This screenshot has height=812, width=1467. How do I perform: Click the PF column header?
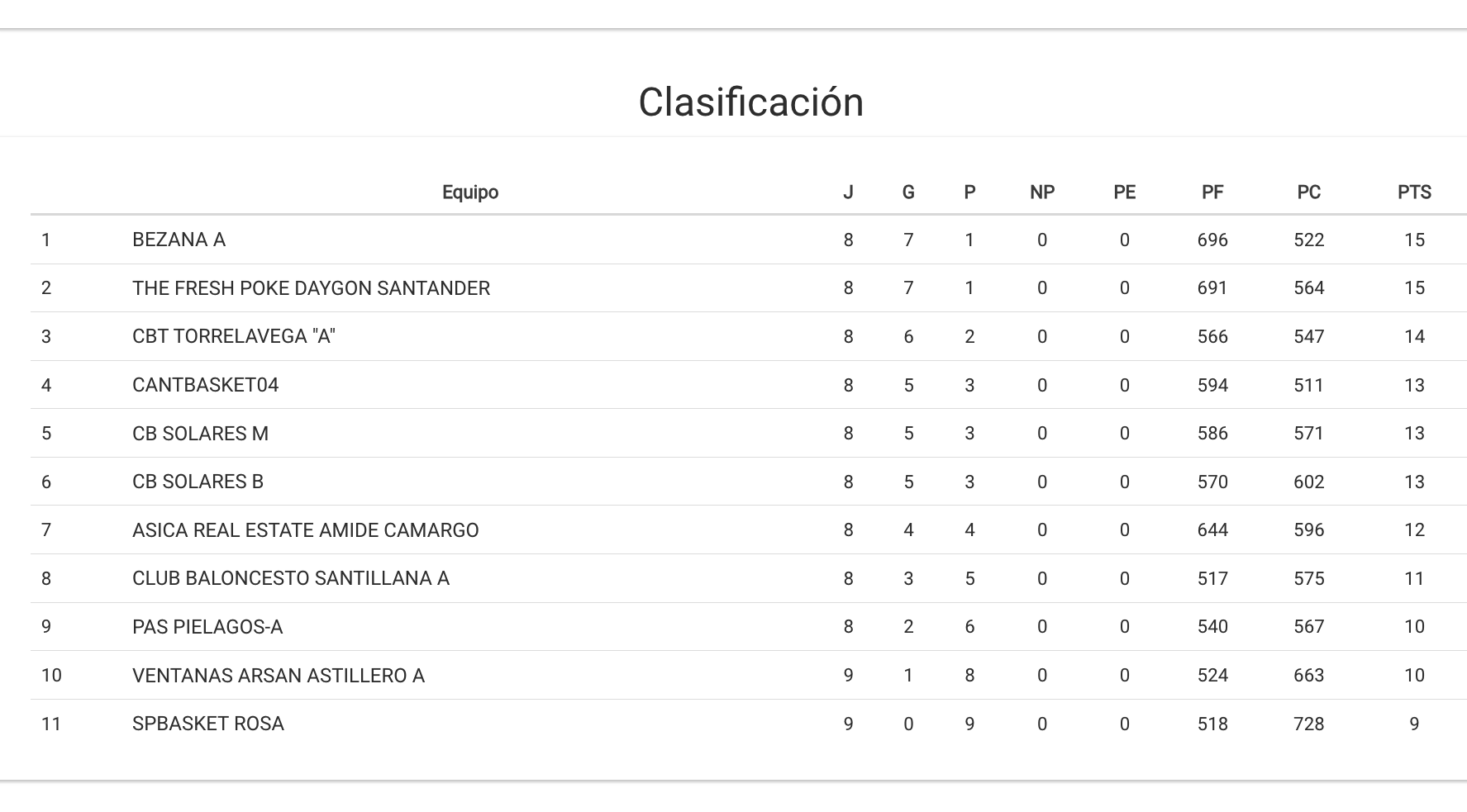(x=1212, y=192)
